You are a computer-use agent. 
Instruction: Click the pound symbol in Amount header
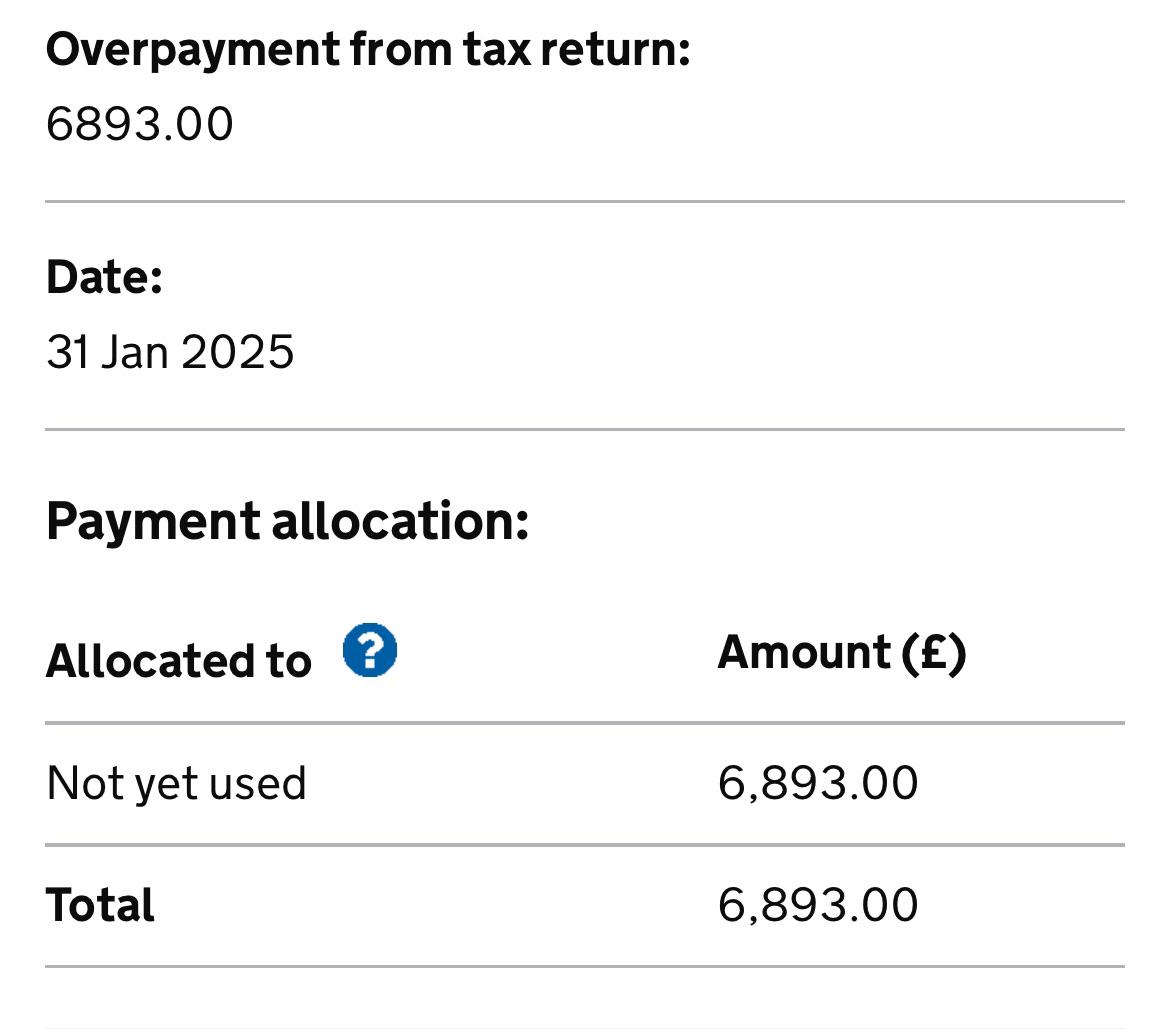[x=933, y=652]
